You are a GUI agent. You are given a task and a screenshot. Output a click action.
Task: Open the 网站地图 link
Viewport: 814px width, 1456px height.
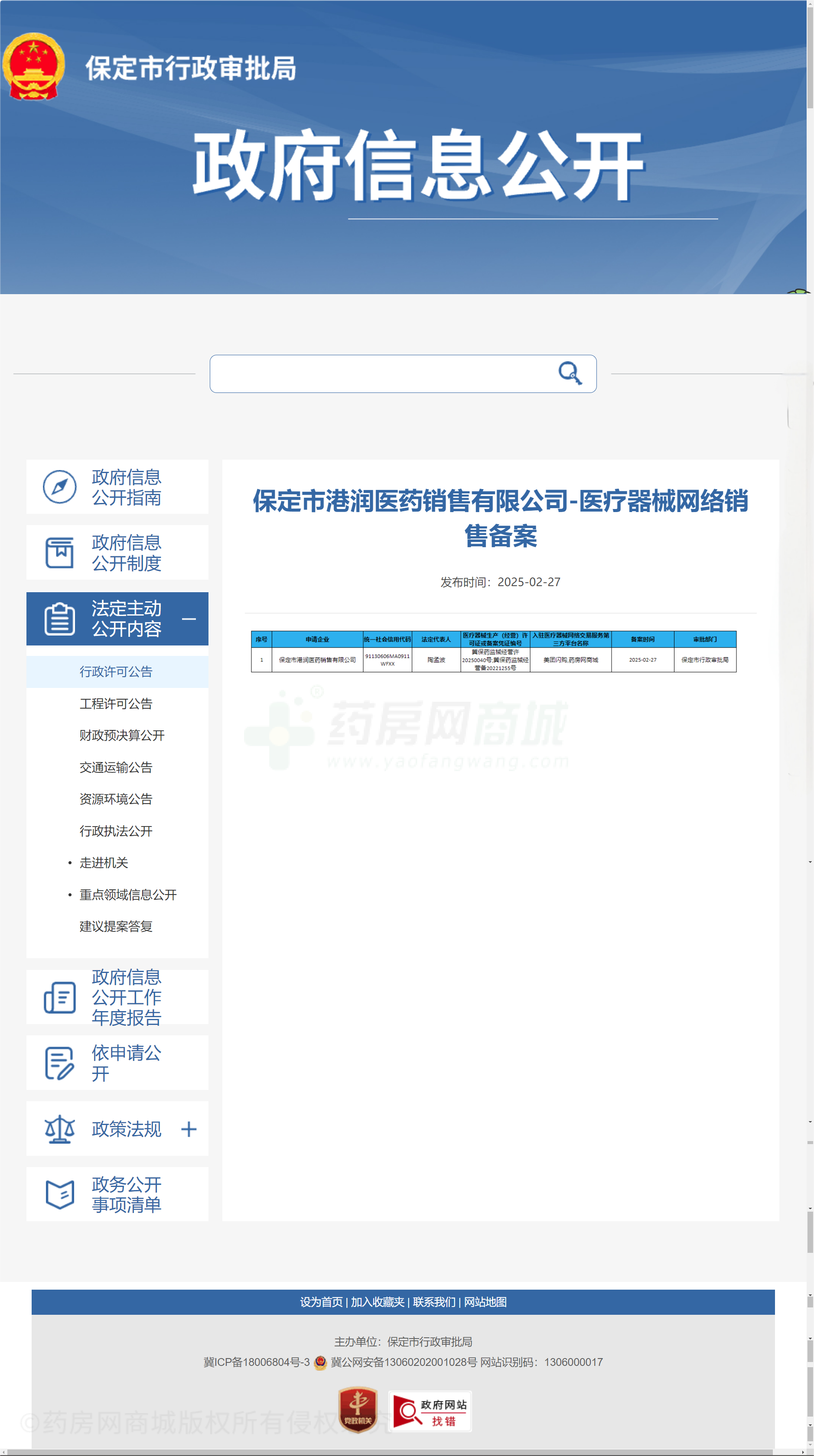(x=486, y=1302)
